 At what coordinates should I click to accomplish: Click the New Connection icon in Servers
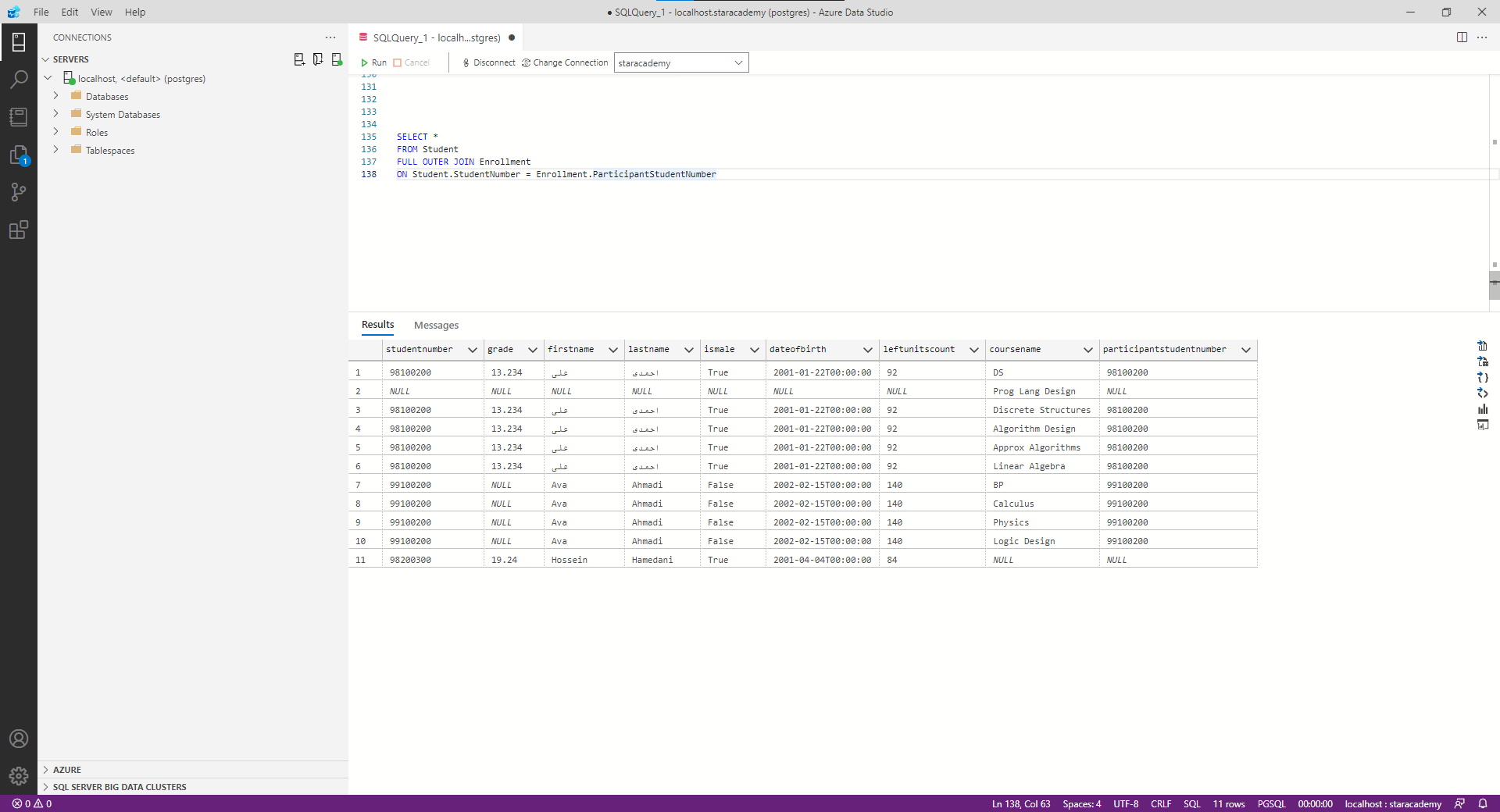299,59
